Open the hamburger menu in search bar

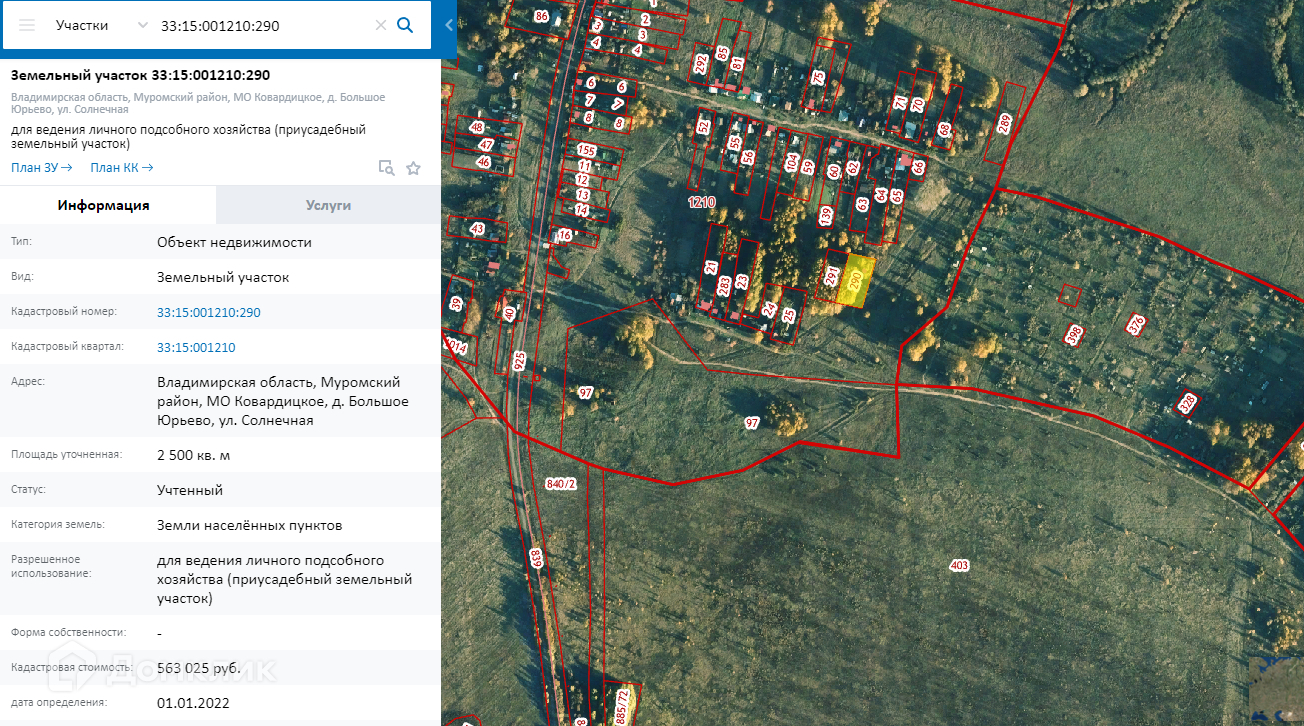(27, 25)
